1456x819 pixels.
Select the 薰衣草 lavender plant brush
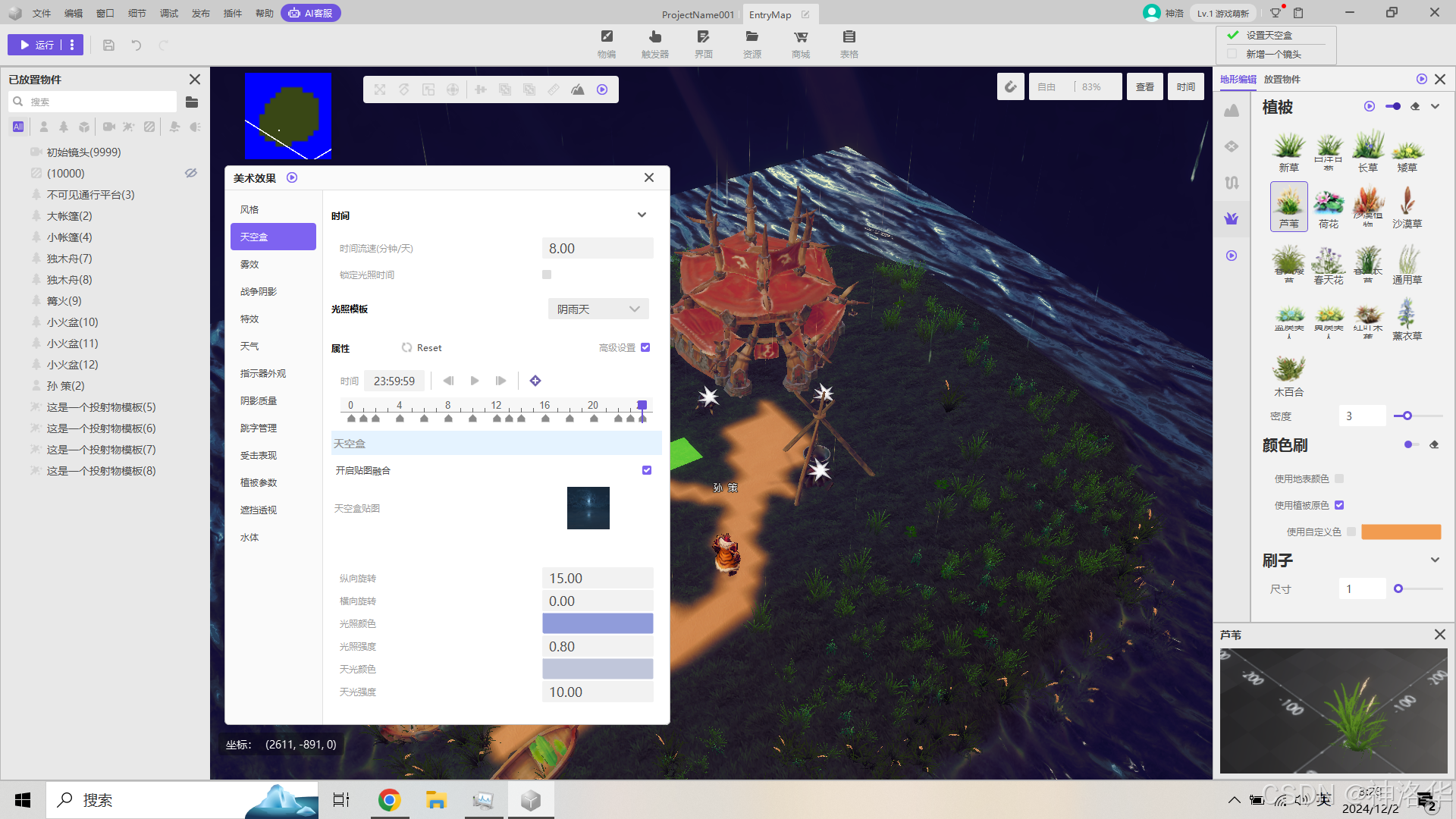[1407, 319]
